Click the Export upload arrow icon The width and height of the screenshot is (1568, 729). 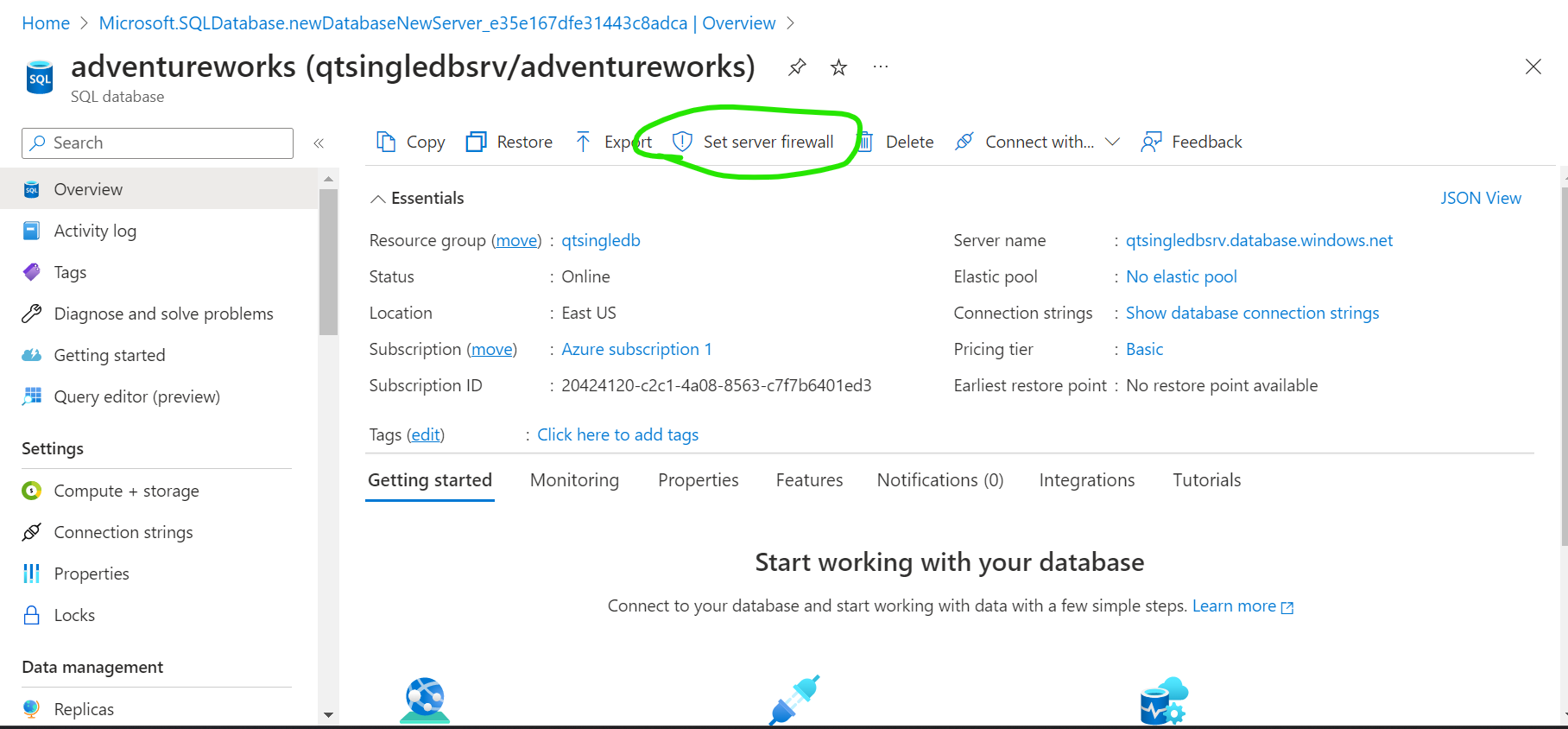[x=584, y=142]
